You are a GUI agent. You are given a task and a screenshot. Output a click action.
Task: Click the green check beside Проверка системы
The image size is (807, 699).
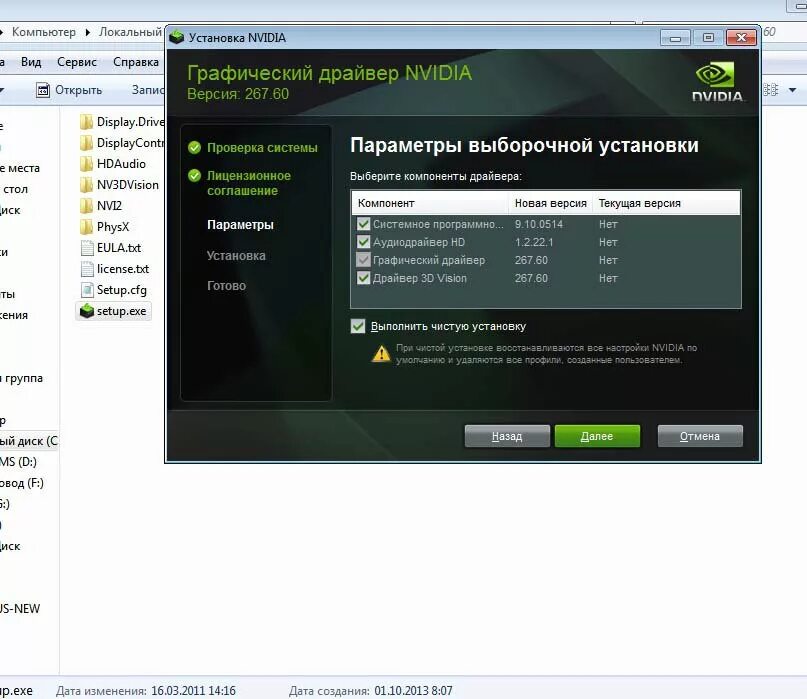pos(195,148)
